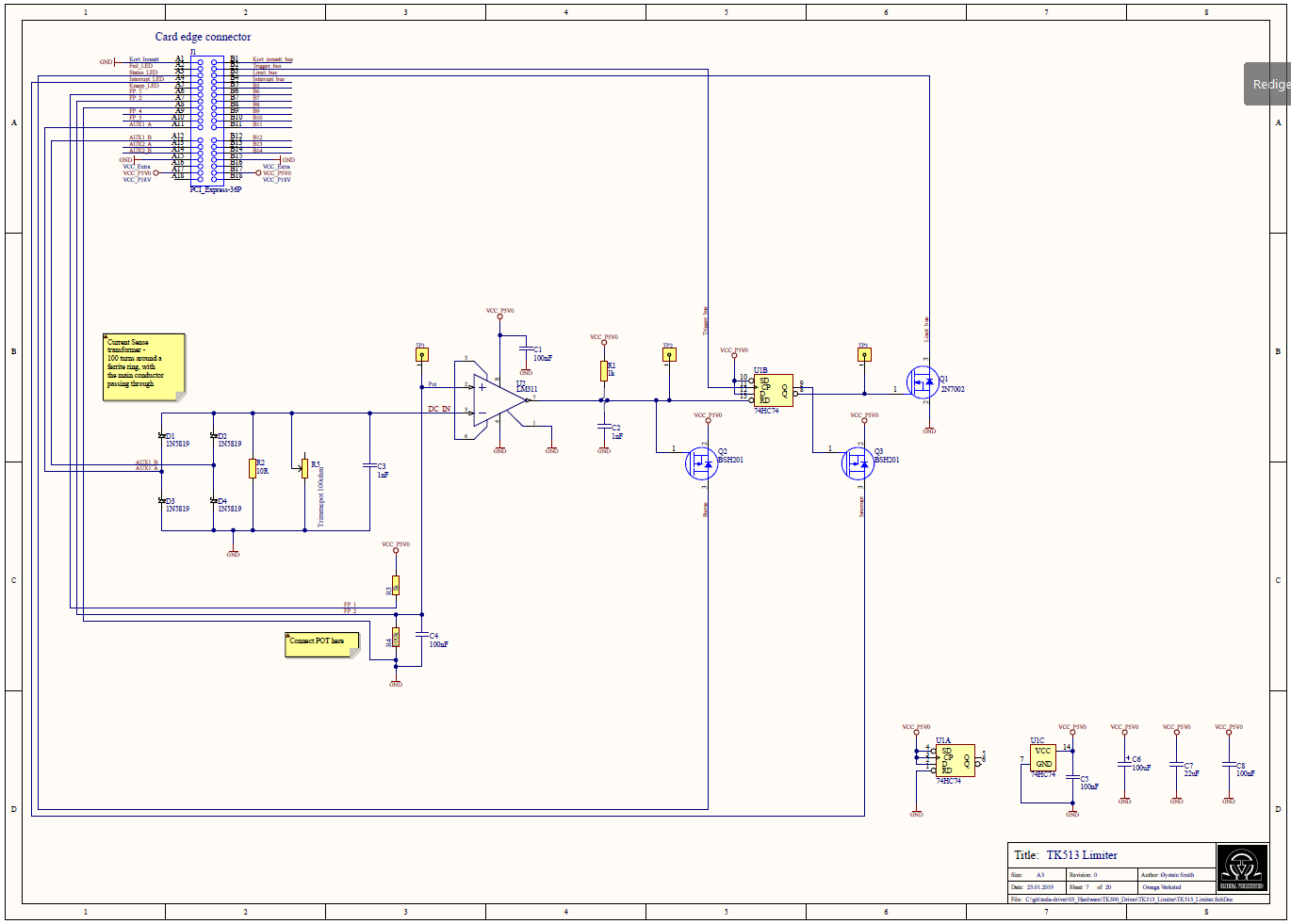The width and height of the screenshot is (1291, 924).
Task: Click the Omega Verksted logo
Action: tap(1241, 867)
